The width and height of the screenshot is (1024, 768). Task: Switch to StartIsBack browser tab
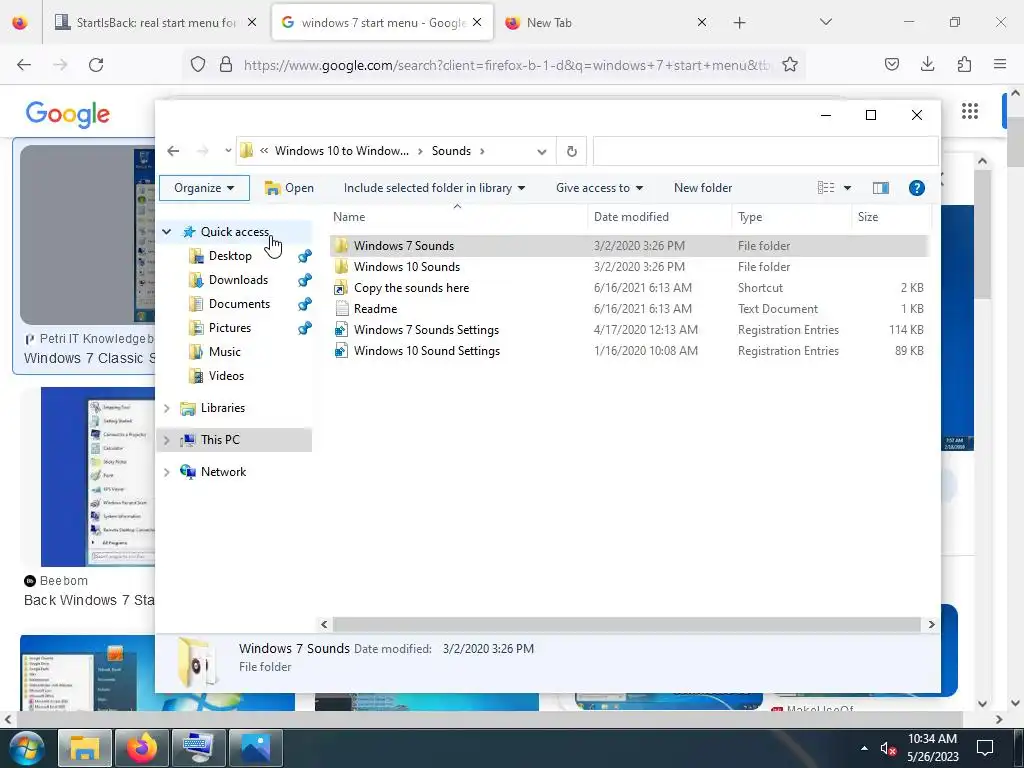(x=156, y=22)
